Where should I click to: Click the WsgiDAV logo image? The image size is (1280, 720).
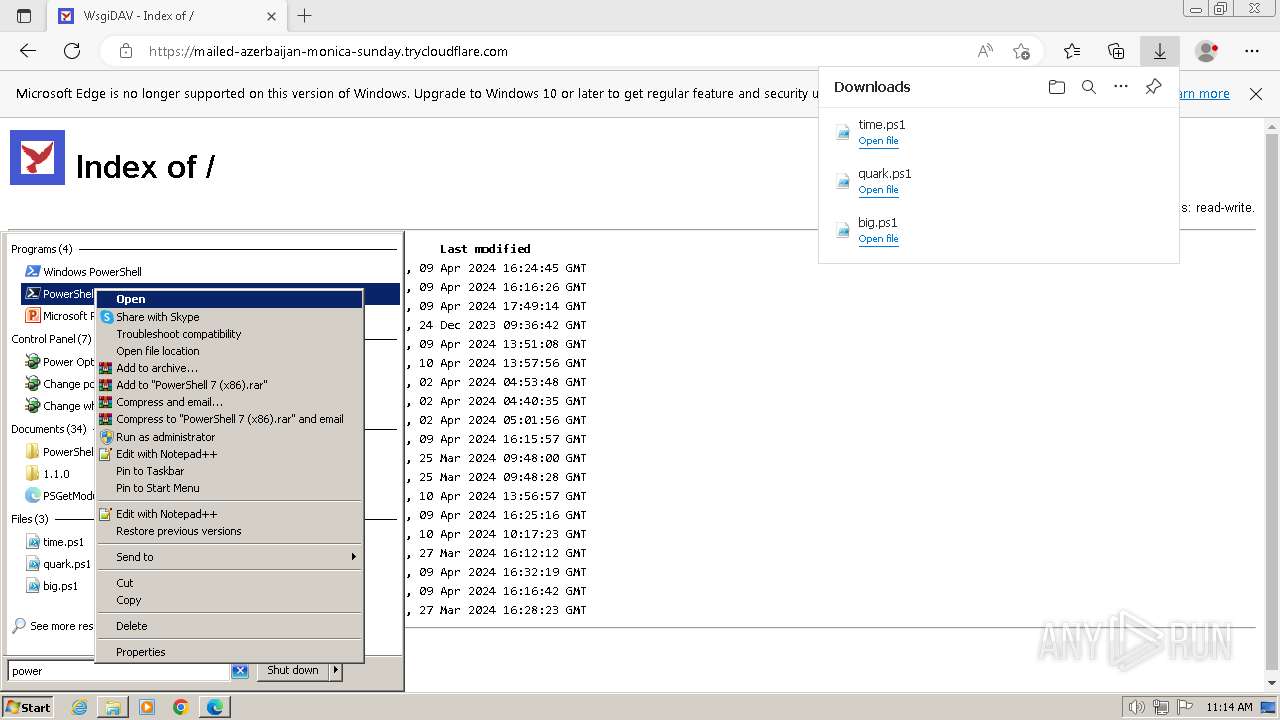(38, 158)
